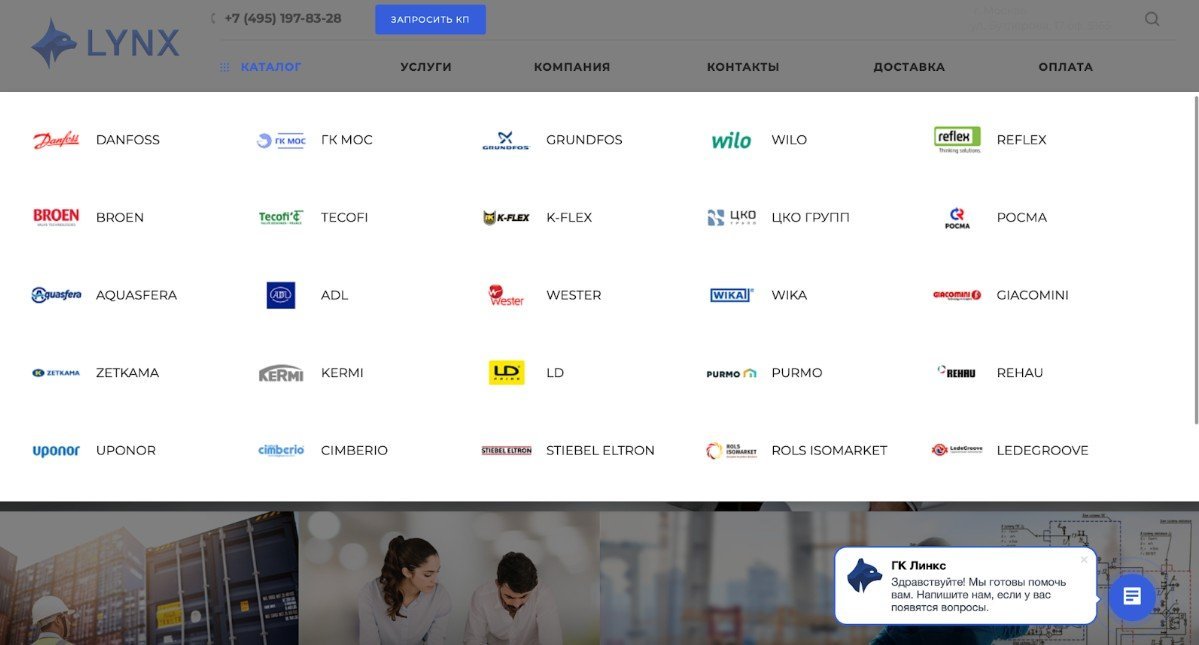This screenshot has height=645, width=1199.
Task: Click the Danfoss brand logo
Action: pos(56,140)
